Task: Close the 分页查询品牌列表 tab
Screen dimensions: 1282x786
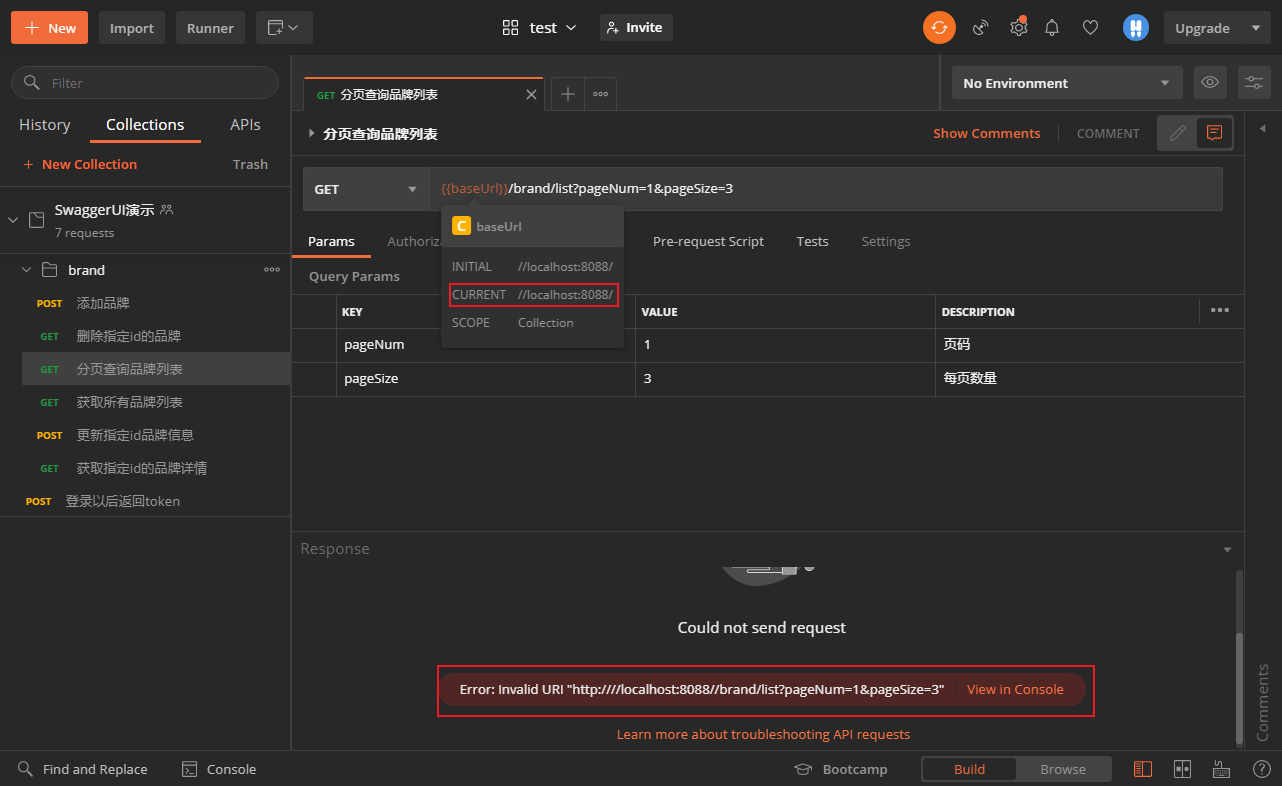Action: point(531,95)
